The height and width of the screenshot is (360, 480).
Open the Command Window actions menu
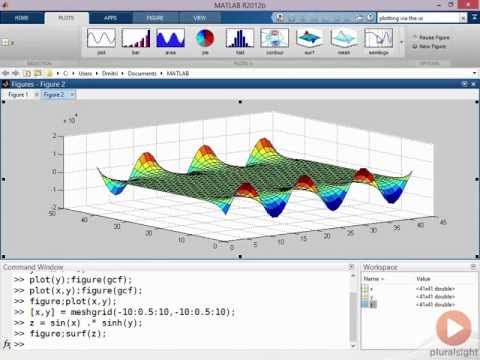pos(351,267)
